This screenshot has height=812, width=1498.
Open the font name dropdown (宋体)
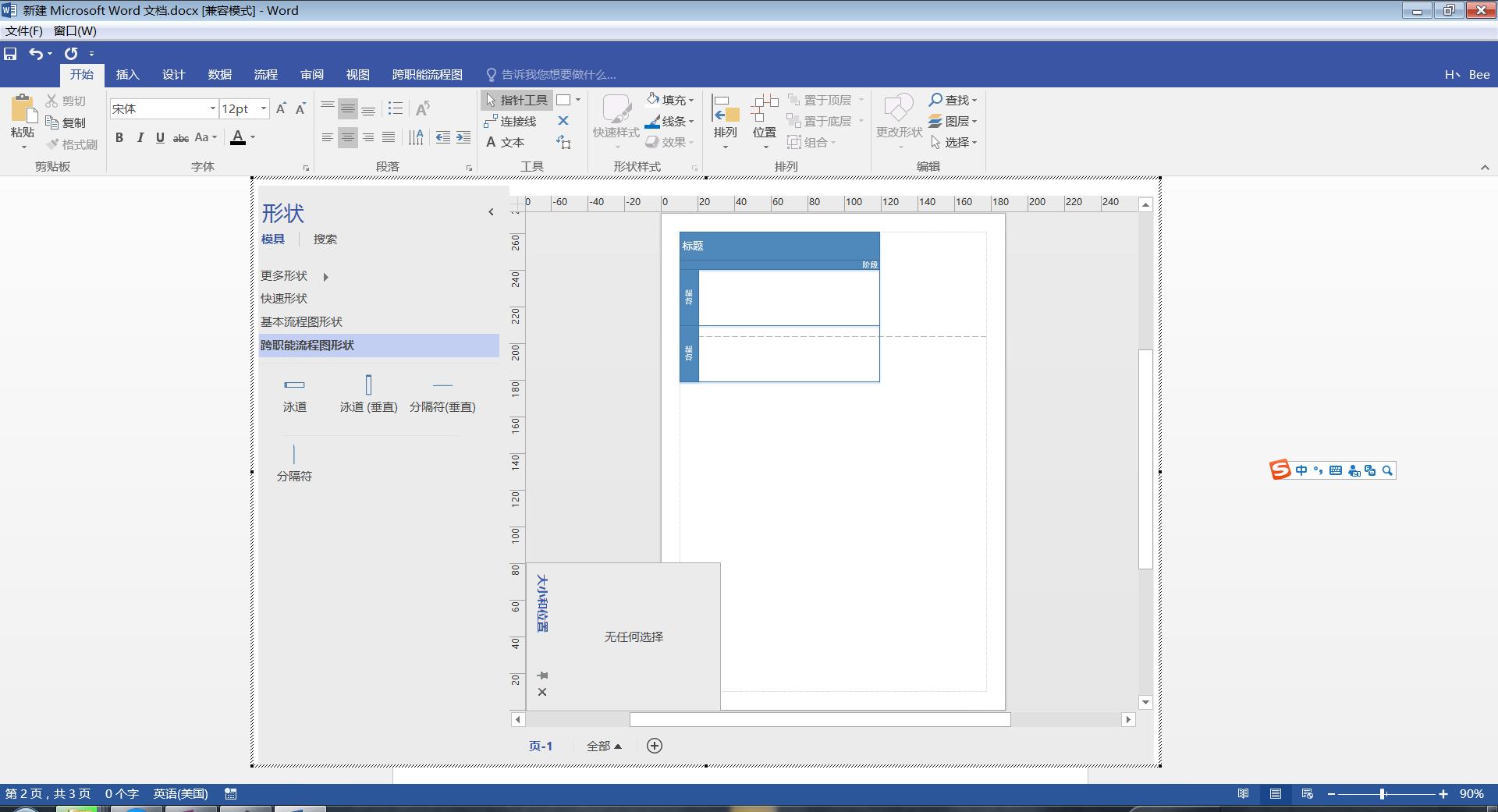click(x=211, y=109)
